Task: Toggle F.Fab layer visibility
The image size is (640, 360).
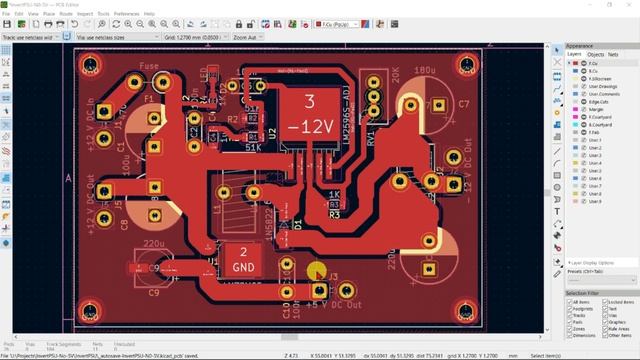Action: point(584,133)
